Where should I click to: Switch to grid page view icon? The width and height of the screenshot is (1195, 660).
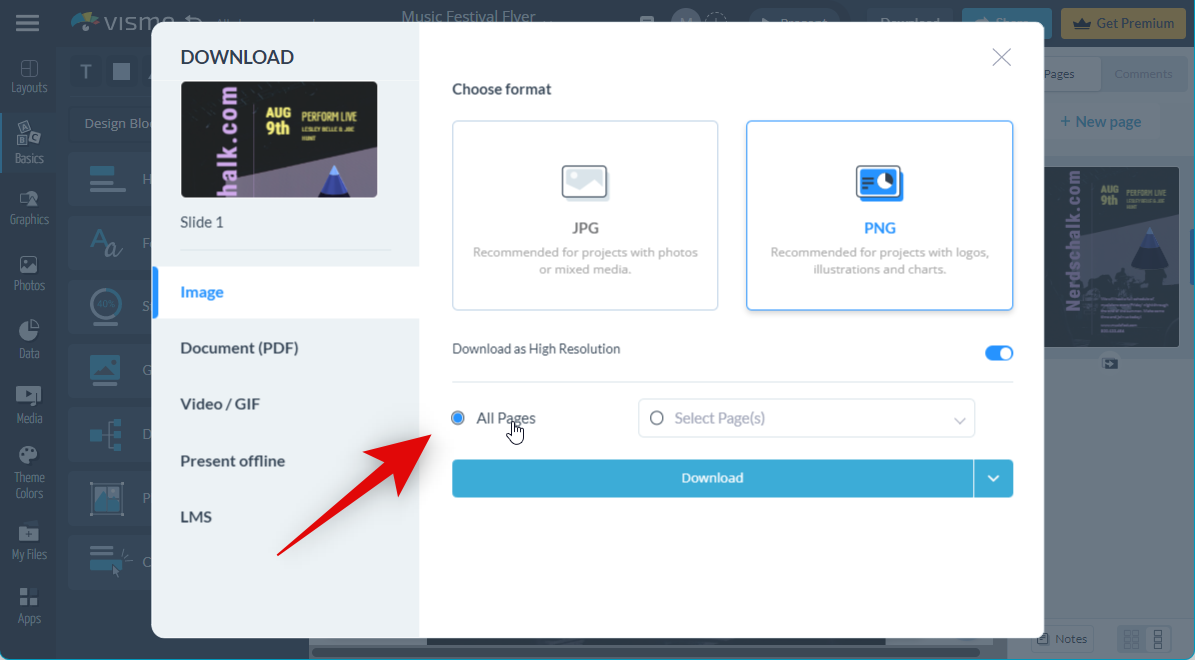point(1131,639)
